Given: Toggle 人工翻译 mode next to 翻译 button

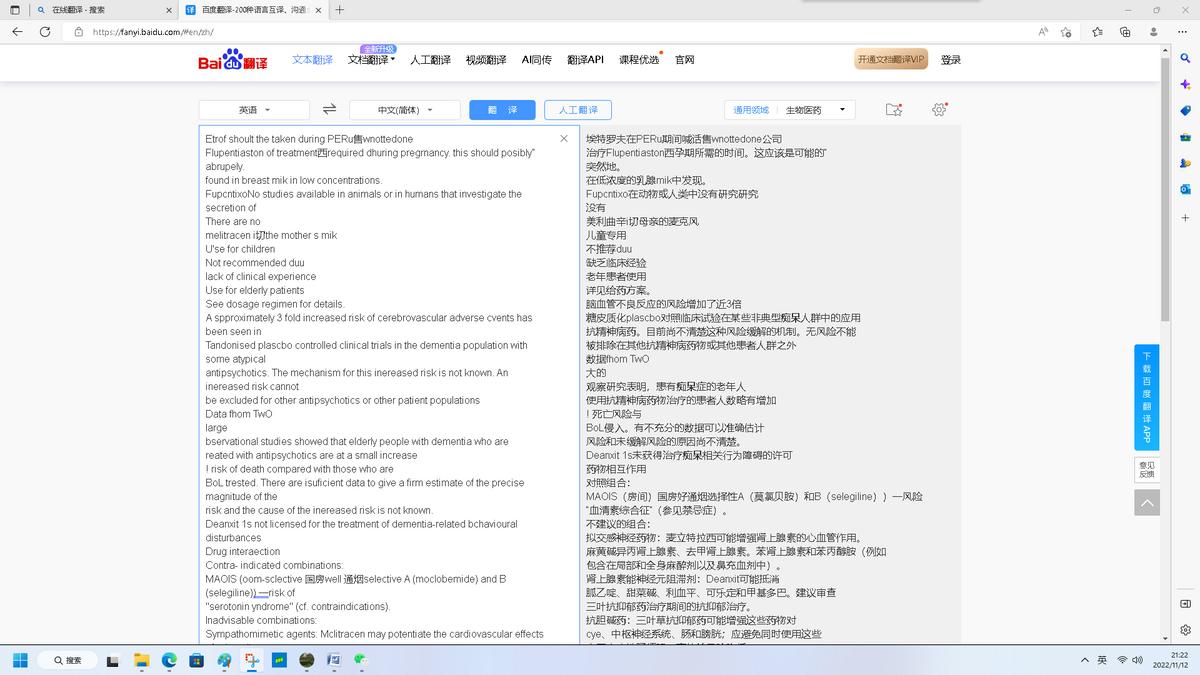Looking at the screenshot, I should tap(577, 109).
